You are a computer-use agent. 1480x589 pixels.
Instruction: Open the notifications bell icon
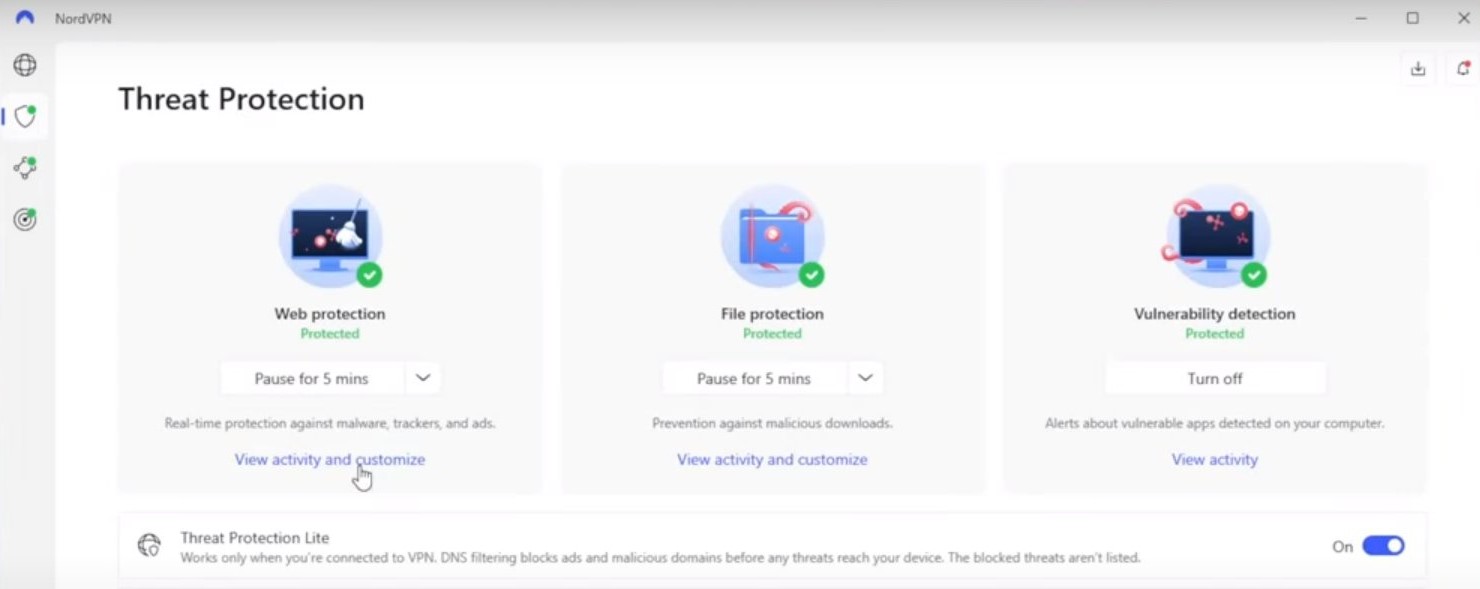[1463, 69]
